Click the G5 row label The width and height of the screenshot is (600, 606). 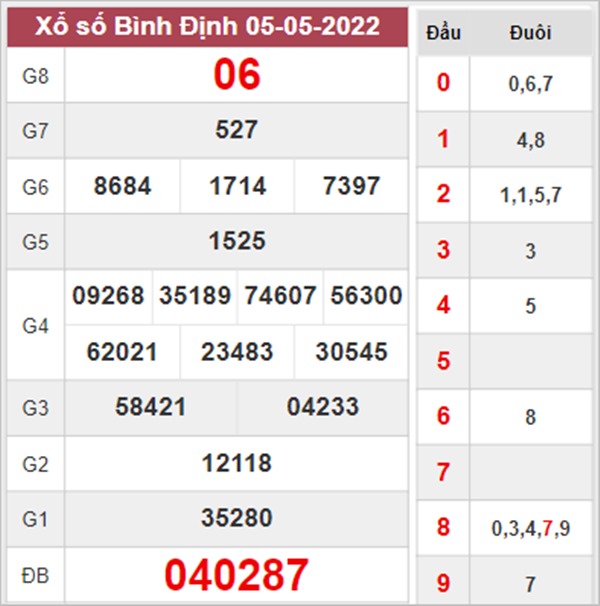point(36,242)
